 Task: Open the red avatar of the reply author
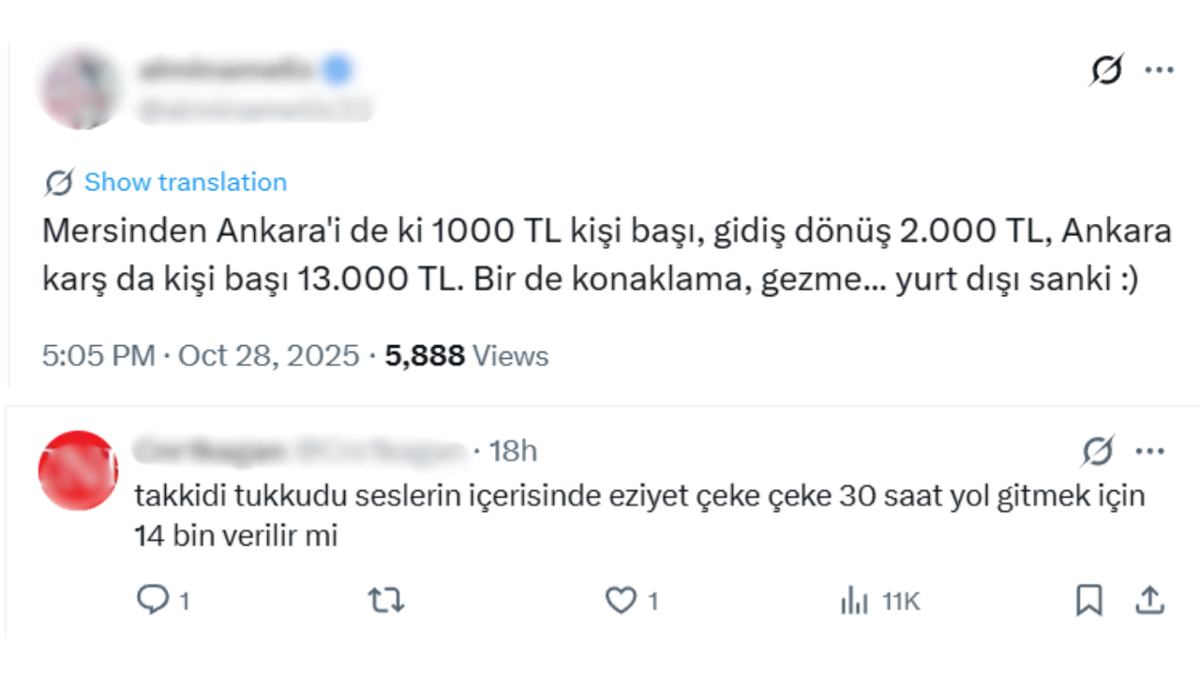(x=78, y=470)
